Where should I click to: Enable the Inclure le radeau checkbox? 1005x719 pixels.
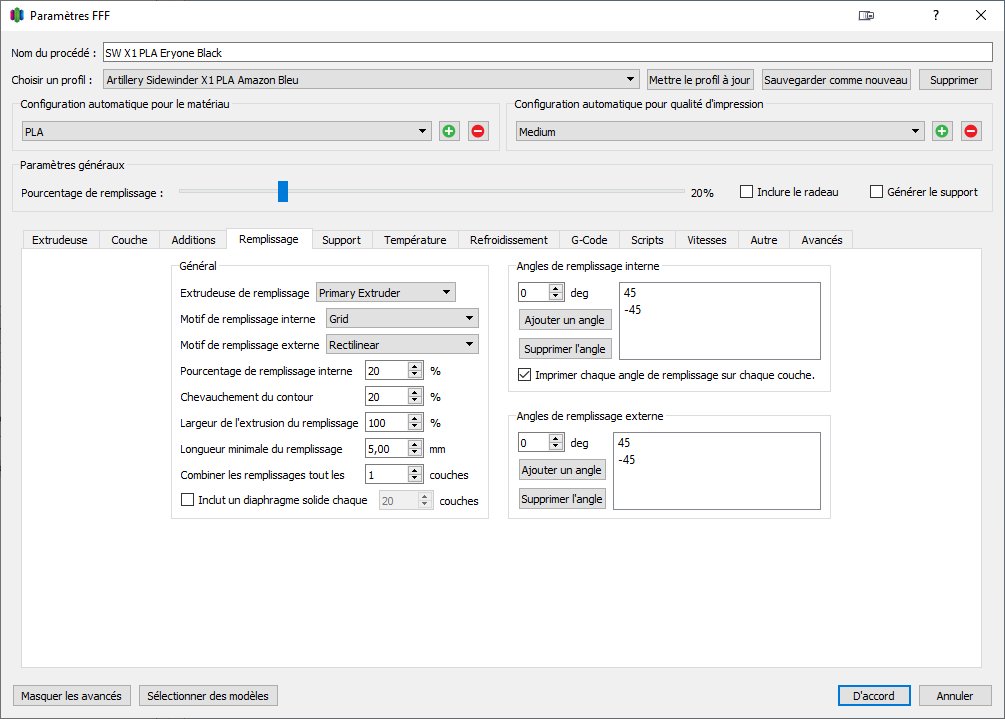(x=747, y=192)
